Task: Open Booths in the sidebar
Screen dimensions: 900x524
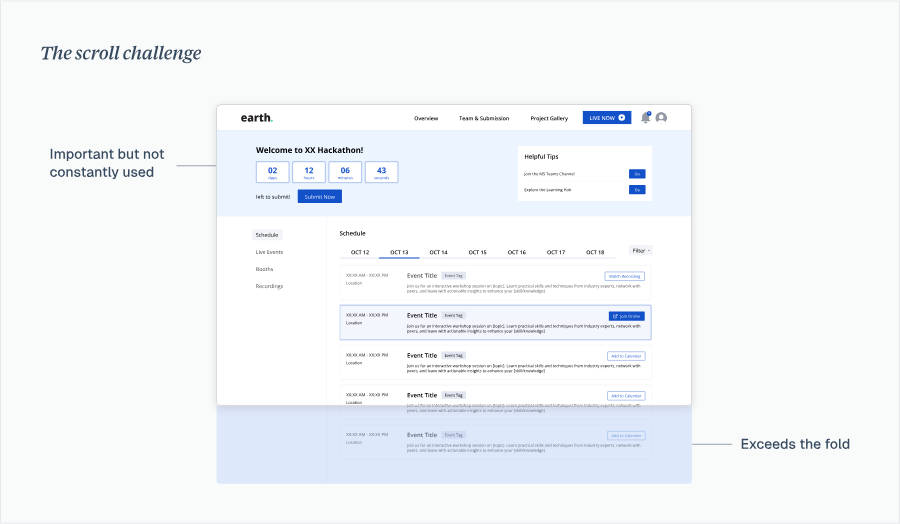Action: [264, 269]
